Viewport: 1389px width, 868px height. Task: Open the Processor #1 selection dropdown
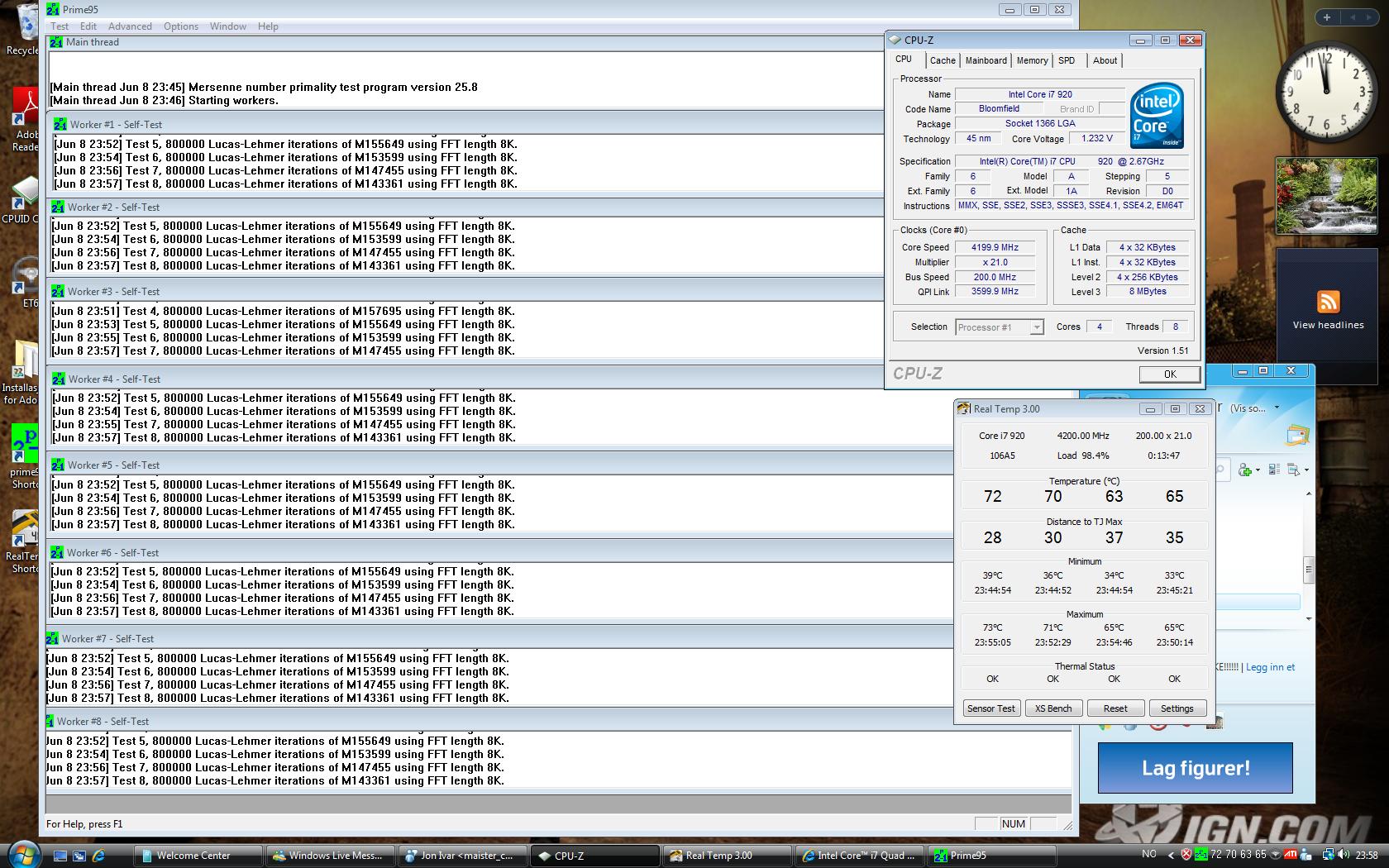coord(1000,327)
